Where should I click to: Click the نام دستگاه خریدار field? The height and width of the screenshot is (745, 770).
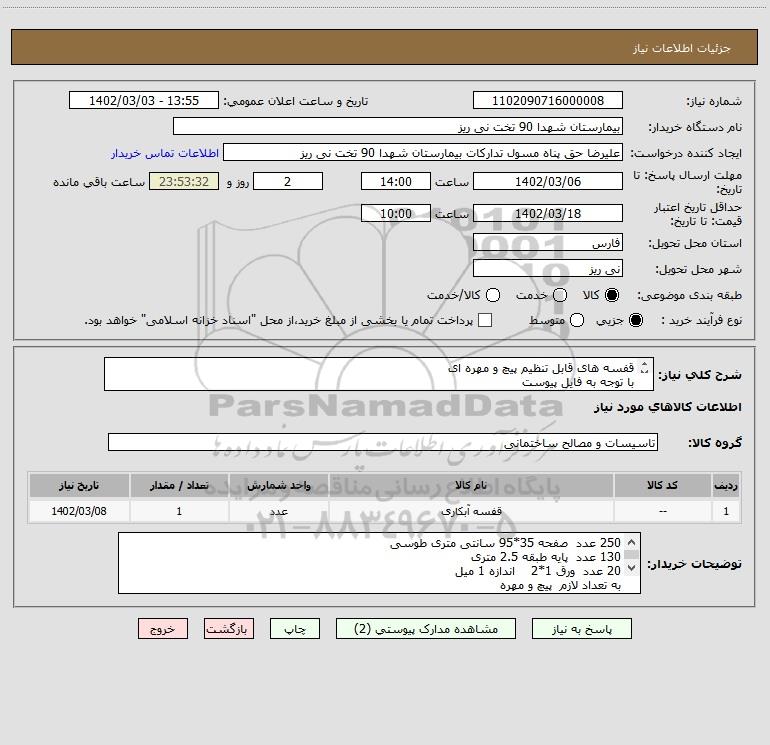(x=398, y=127)
